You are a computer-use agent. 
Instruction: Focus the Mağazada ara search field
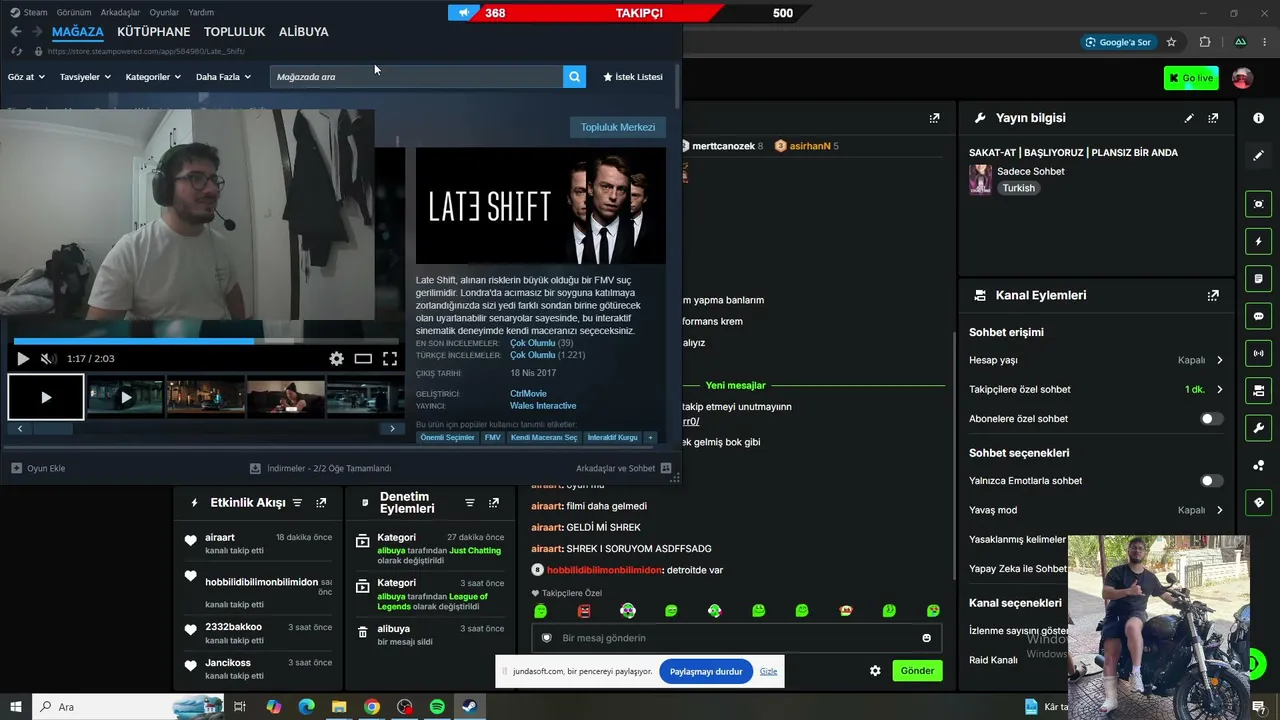coord(416,77)
